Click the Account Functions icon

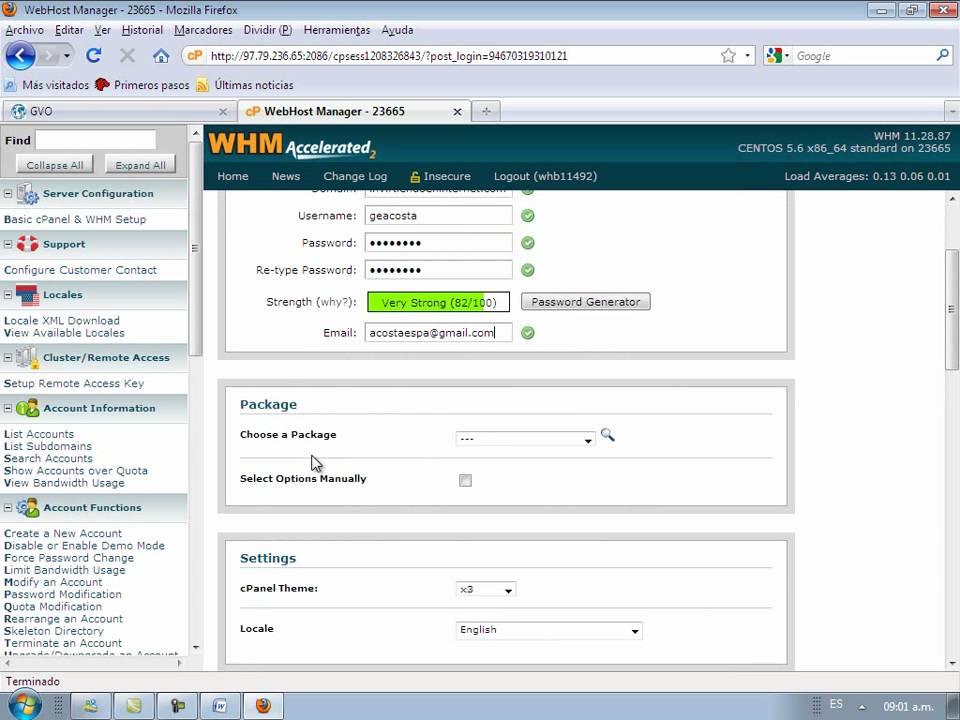(28, 508)
